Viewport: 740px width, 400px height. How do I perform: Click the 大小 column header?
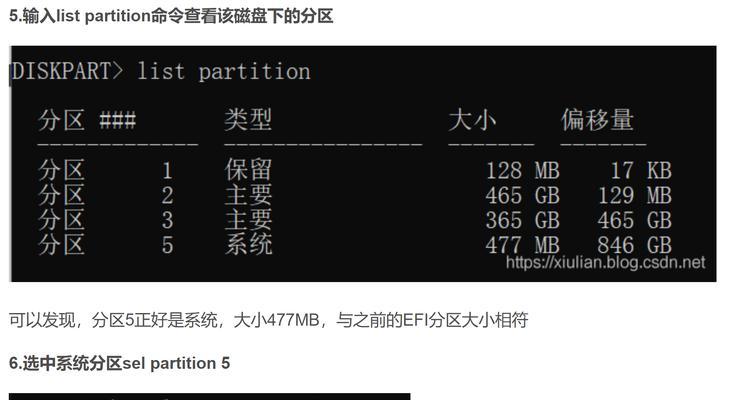[472, 120]
